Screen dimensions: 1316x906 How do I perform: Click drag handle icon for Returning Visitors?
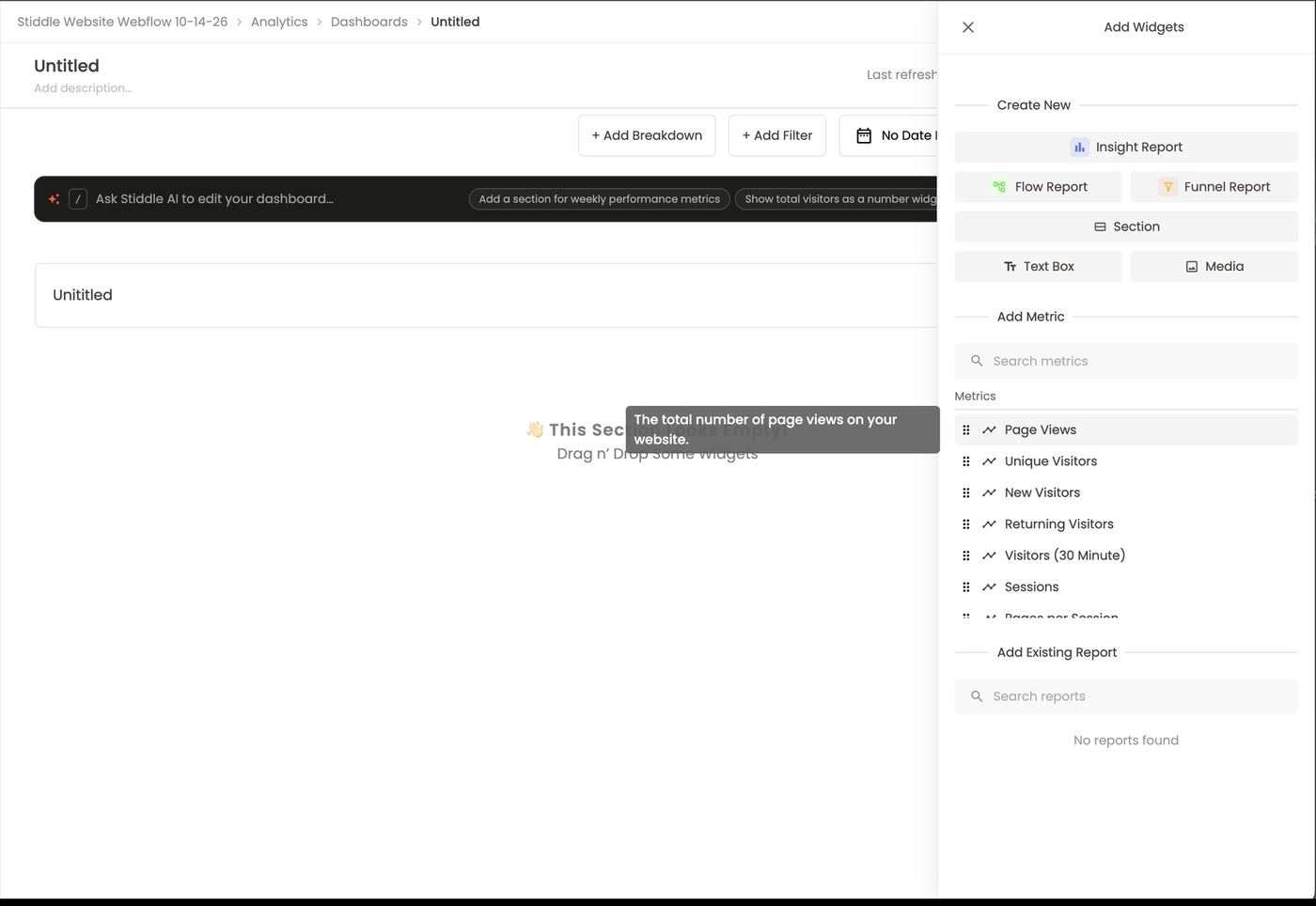(x=965, y=524)
